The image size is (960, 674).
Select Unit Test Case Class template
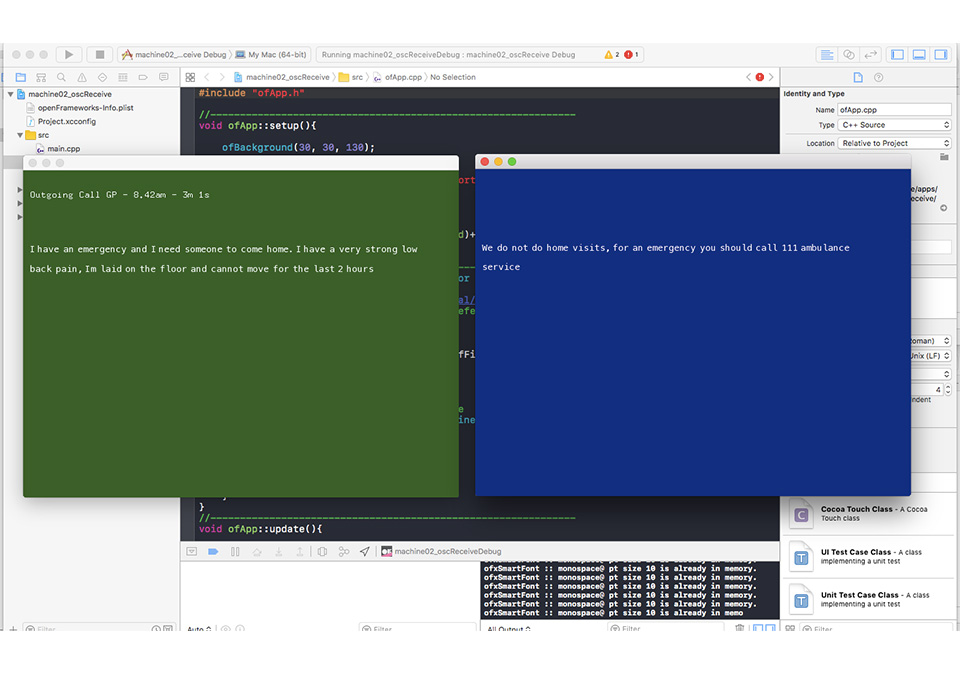869,599
